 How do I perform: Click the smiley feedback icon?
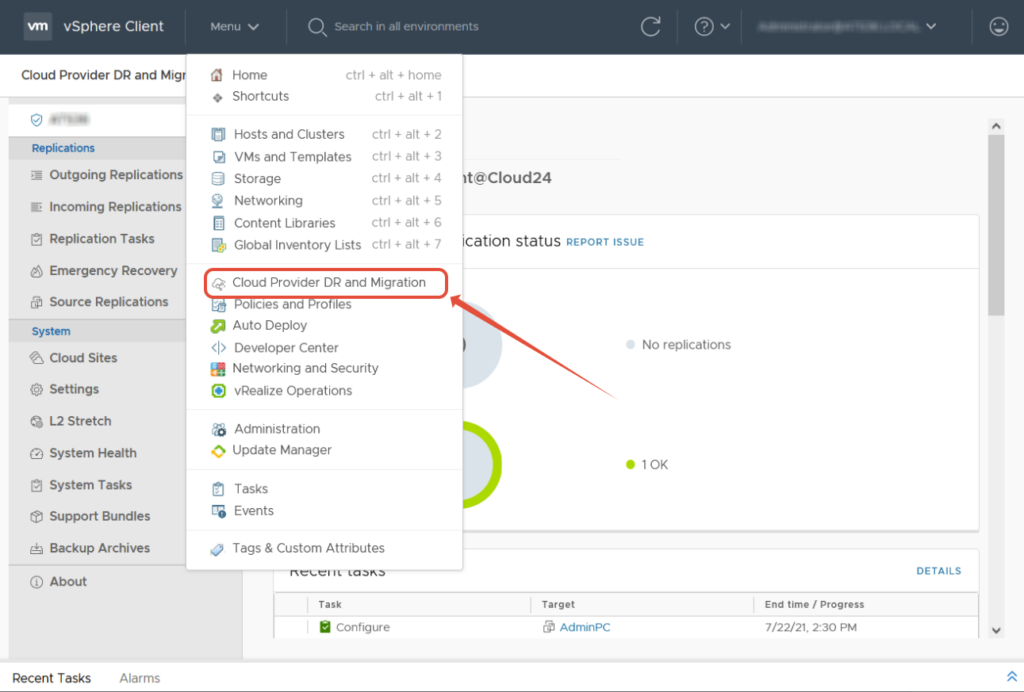point(999,27)
